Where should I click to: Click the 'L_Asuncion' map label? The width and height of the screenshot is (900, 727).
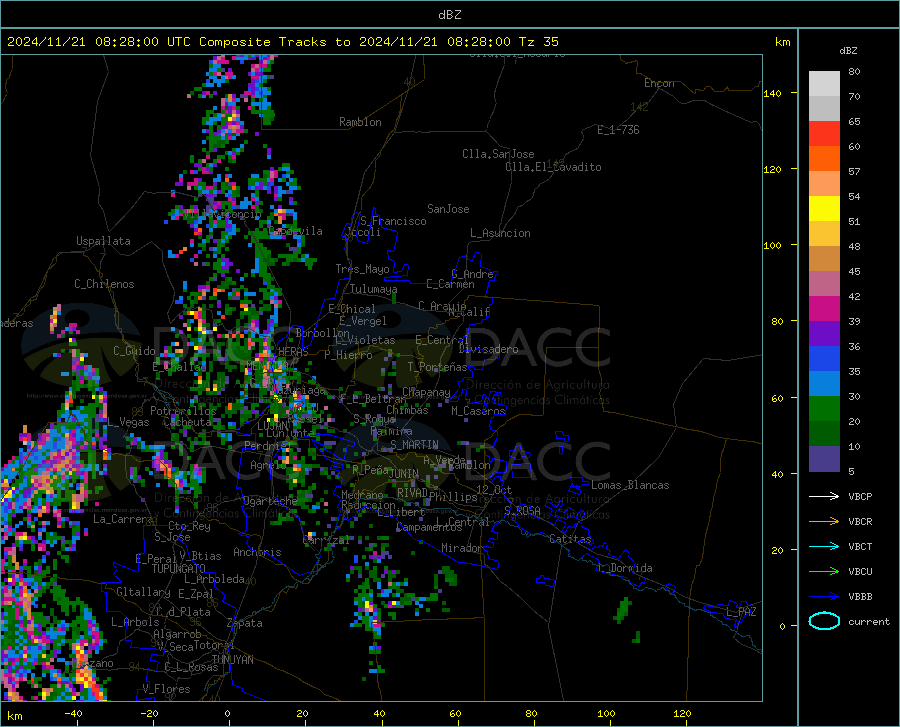[500, 233]
